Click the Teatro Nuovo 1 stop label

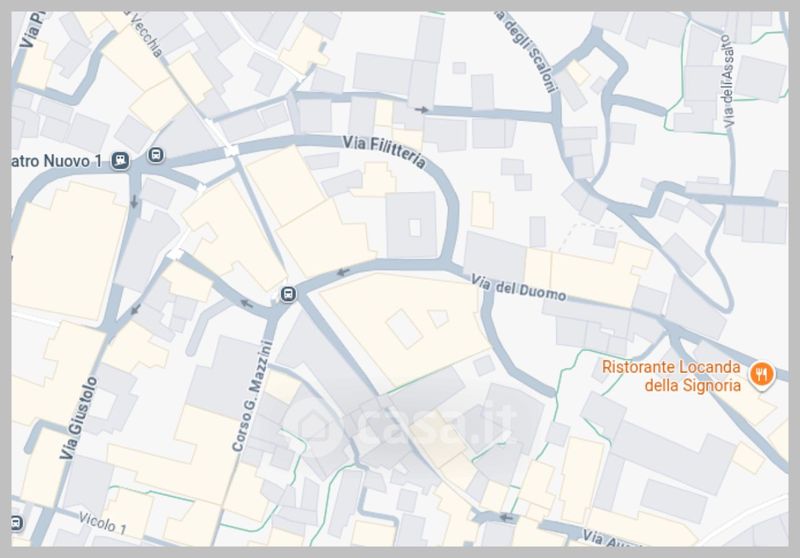click(x=57, y=161)
